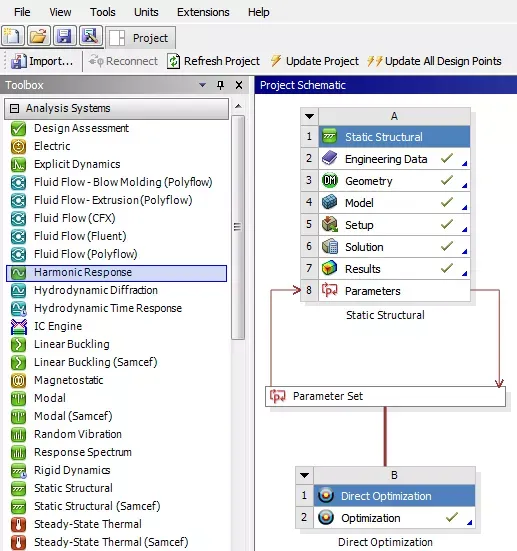Select the Parameters cell in system A

coord(394,291)
